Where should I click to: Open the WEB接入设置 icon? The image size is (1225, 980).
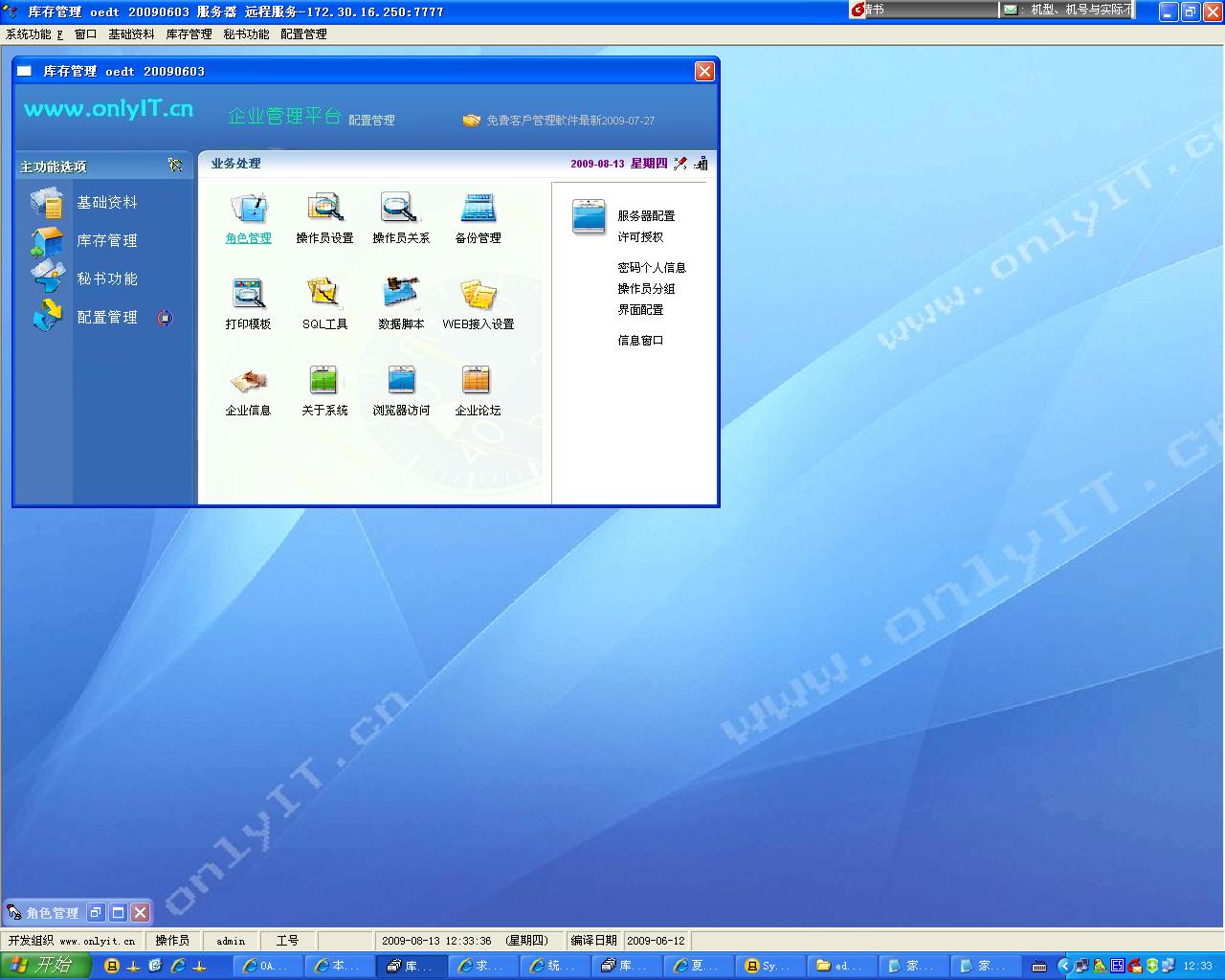[478, 295]
